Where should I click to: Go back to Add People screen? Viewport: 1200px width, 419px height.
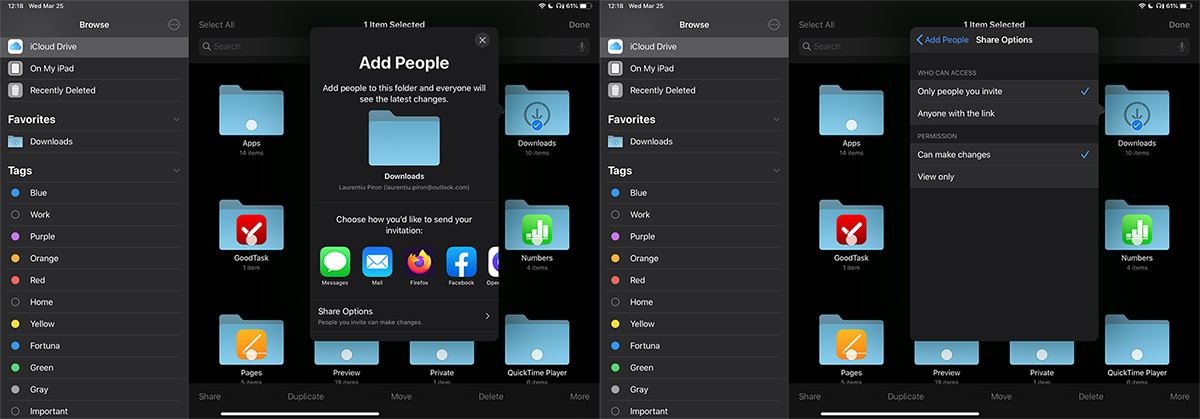click(x=943, y=40)
